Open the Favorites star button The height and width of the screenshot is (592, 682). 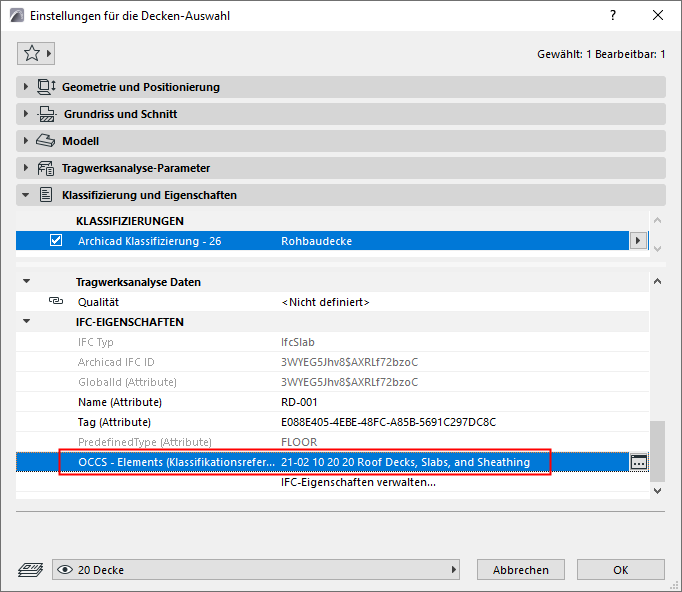36,54
